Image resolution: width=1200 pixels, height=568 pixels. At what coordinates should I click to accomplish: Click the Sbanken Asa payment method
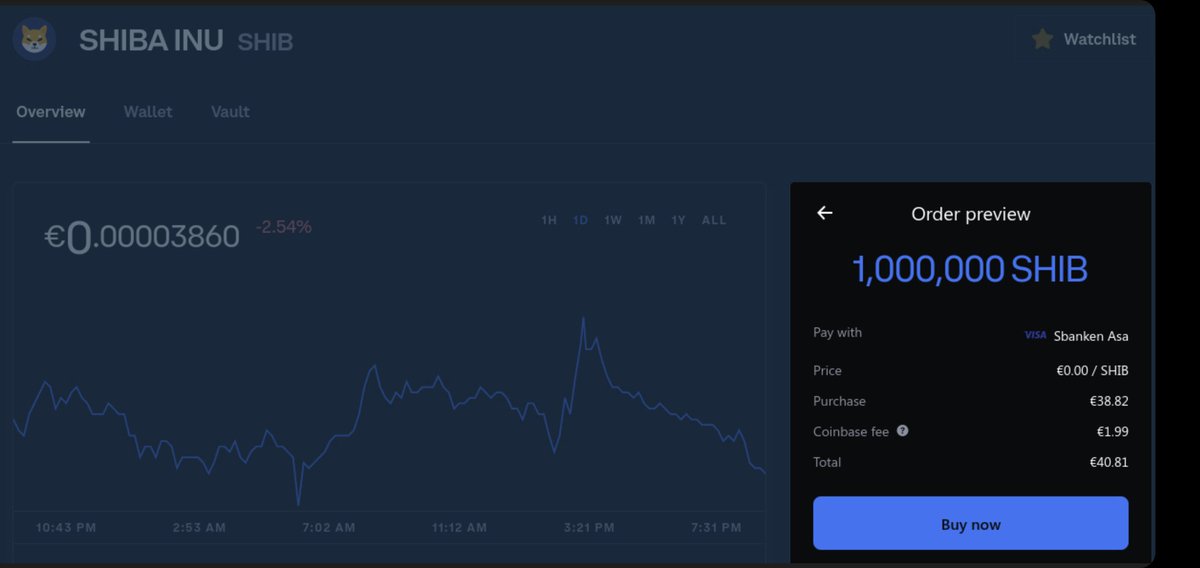coord(1091,336)
